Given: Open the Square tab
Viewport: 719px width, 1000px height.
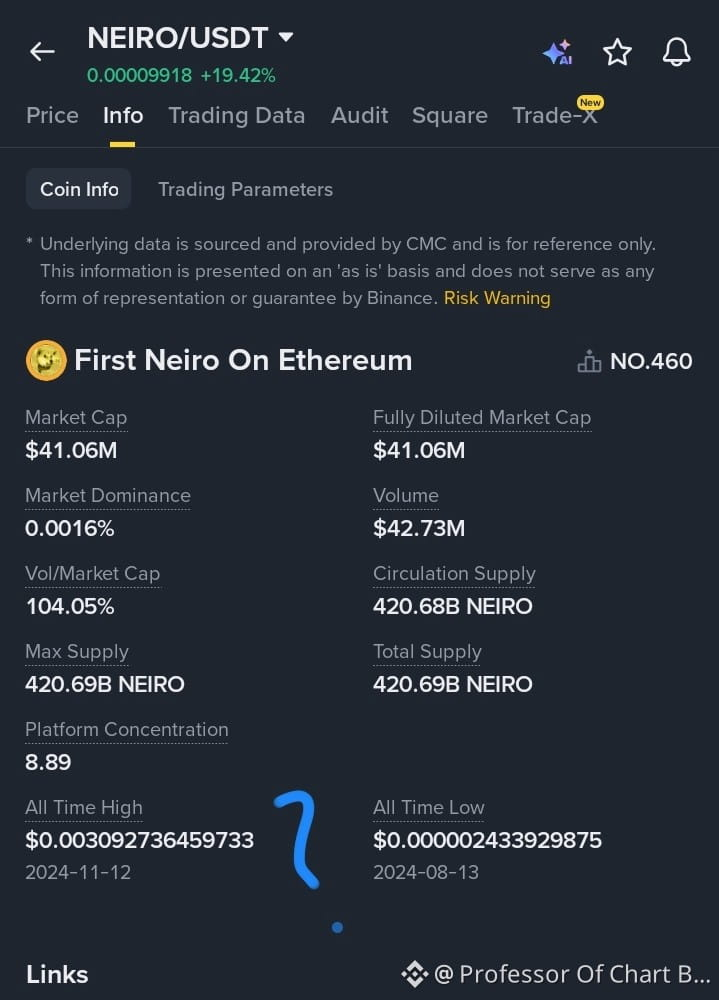Looking at the screenshot, I should point(450,115).
